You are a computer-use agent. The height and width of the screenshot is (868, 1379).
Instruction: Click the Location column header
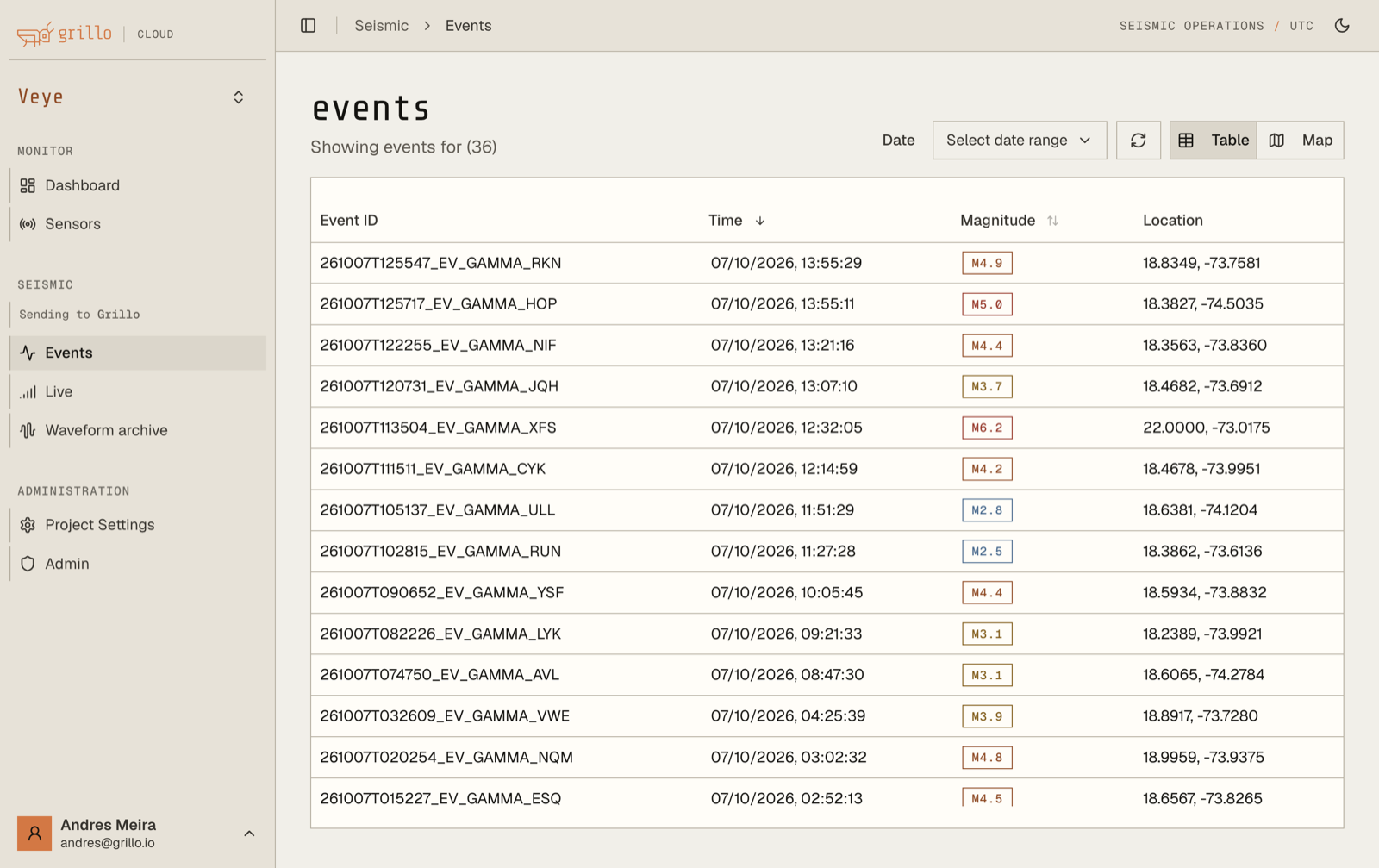point(1173,221)
